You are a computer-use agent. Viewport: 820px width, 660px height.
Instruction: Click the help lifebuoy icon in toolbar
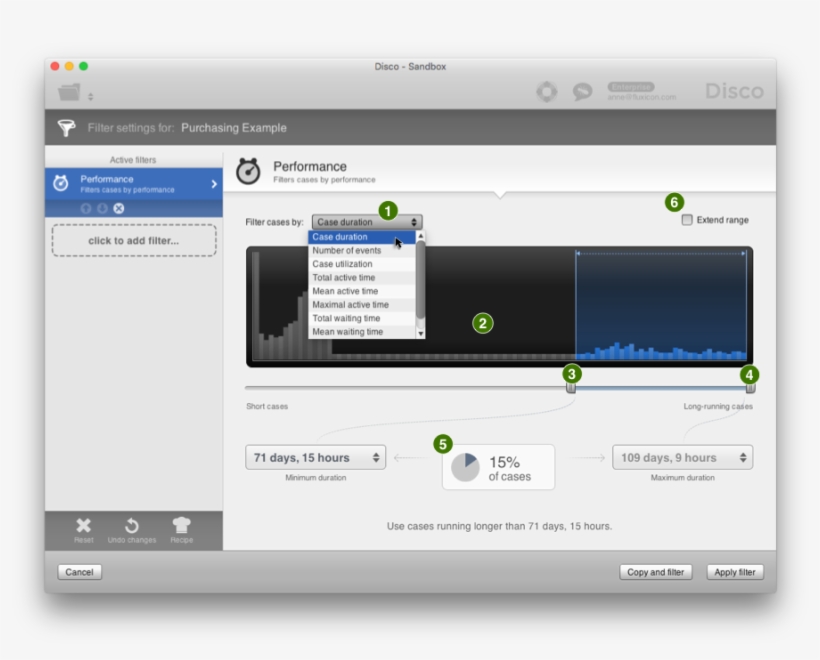click(x=547, y=92)
